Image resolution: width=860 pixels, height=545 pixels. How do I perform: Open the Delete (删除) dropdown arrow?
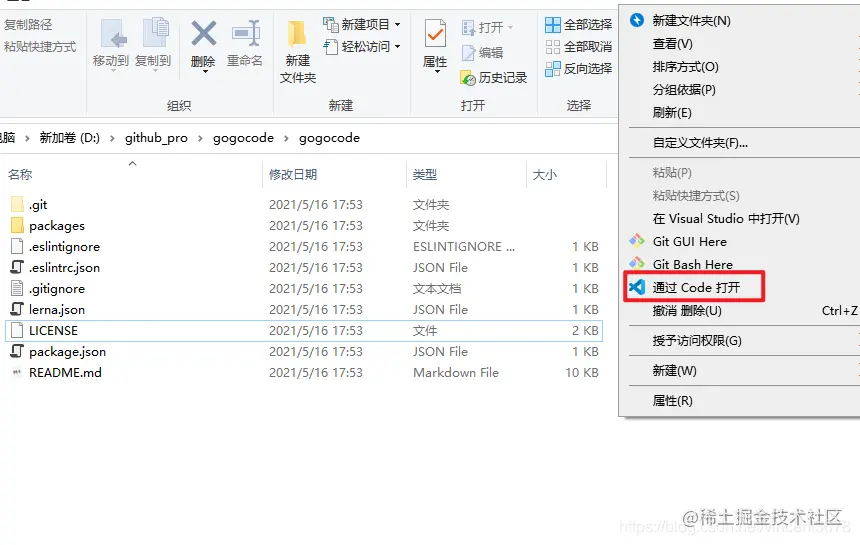pyautogui.click(x=205, y=71)
